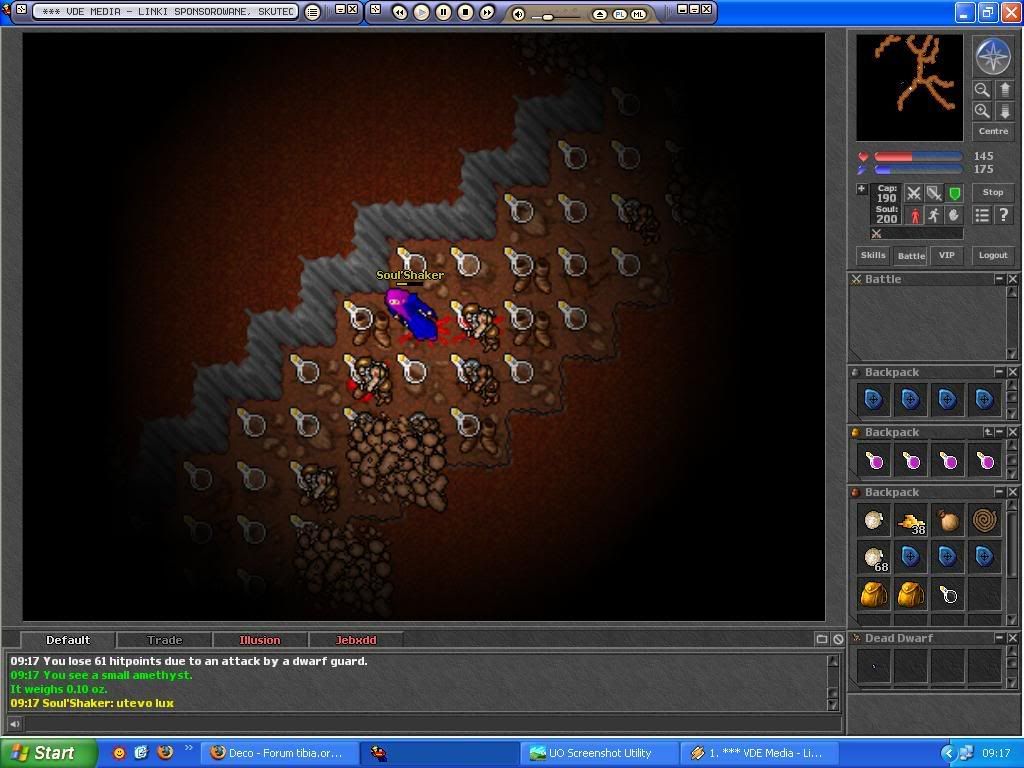Click Winamp play button
This screenshot has height=768, width=1024.
(421, 12)
